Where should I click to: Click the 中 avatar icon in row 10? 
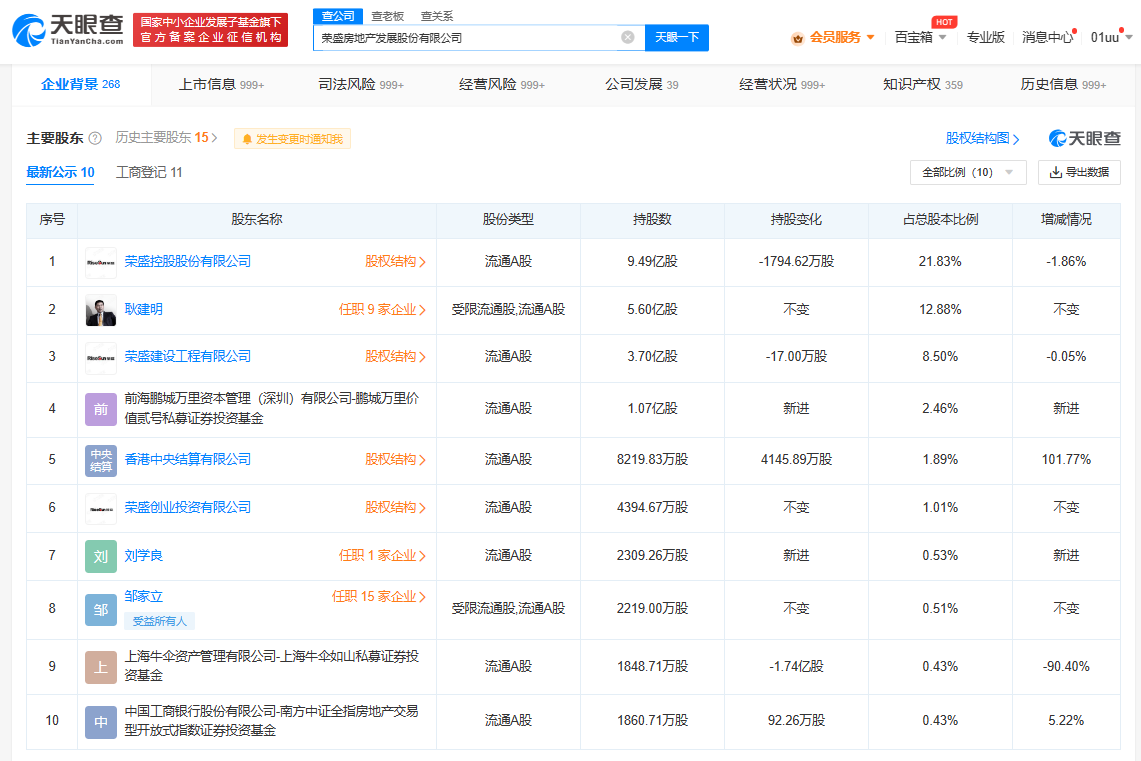click(x=100, y=722)
